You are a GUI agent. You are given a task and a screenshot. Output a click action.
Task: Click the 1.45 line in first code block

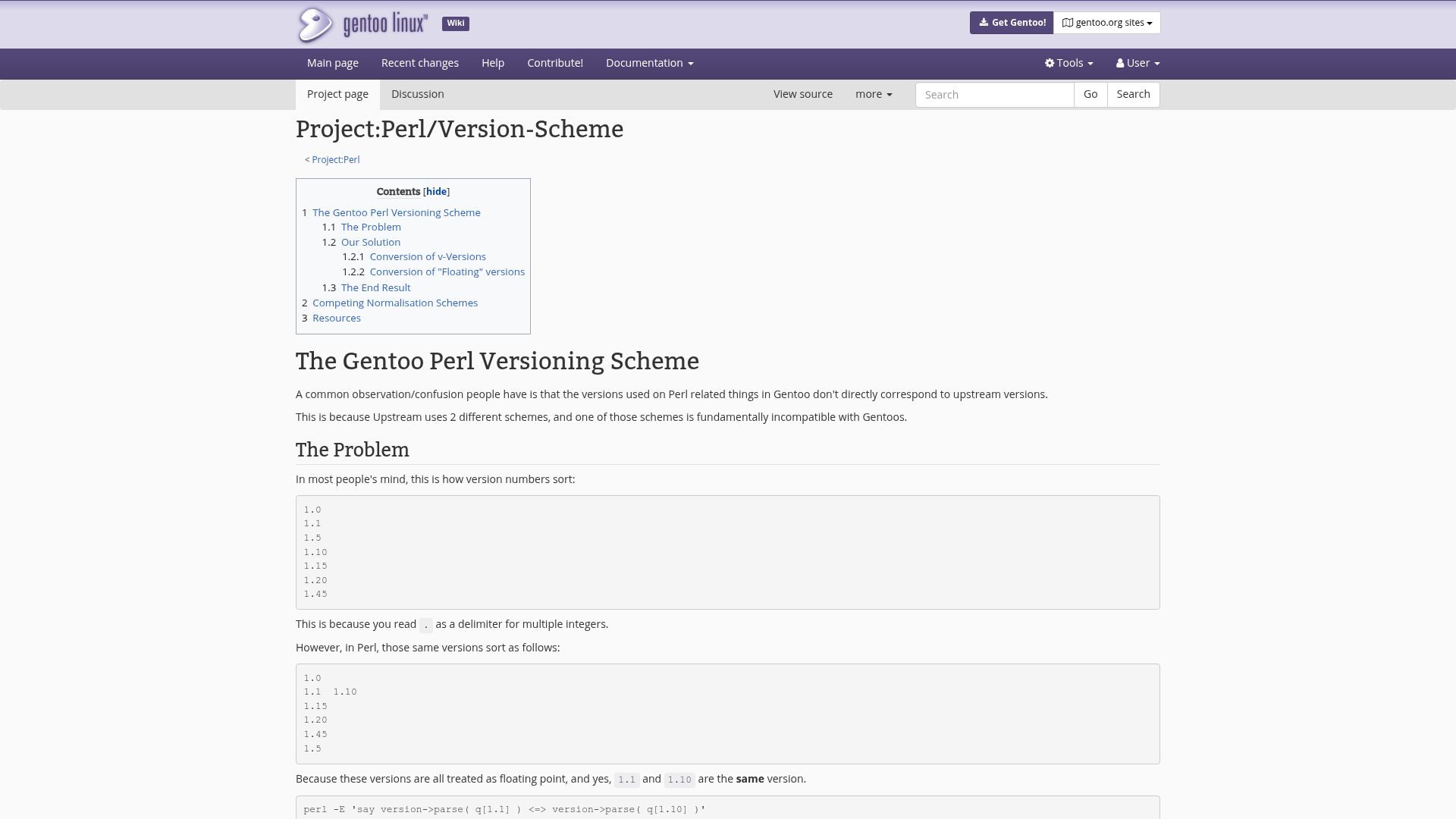(x=315, y=595)
